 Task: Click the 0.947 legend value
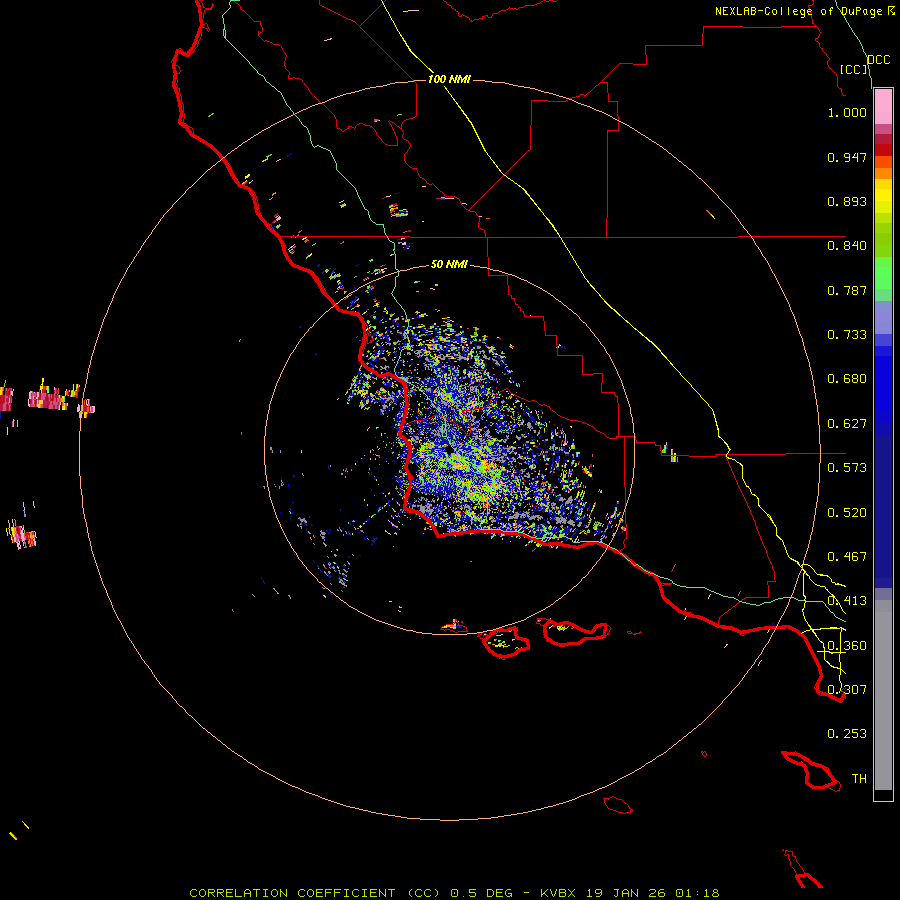tap(847, 157)
